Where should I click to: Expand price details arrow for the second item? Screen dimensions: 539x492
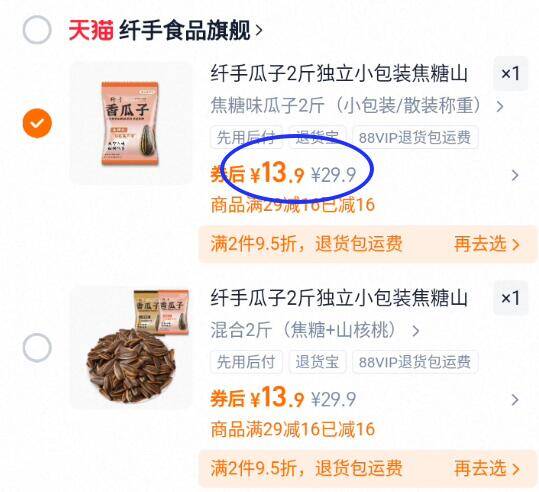pos(515,400)
